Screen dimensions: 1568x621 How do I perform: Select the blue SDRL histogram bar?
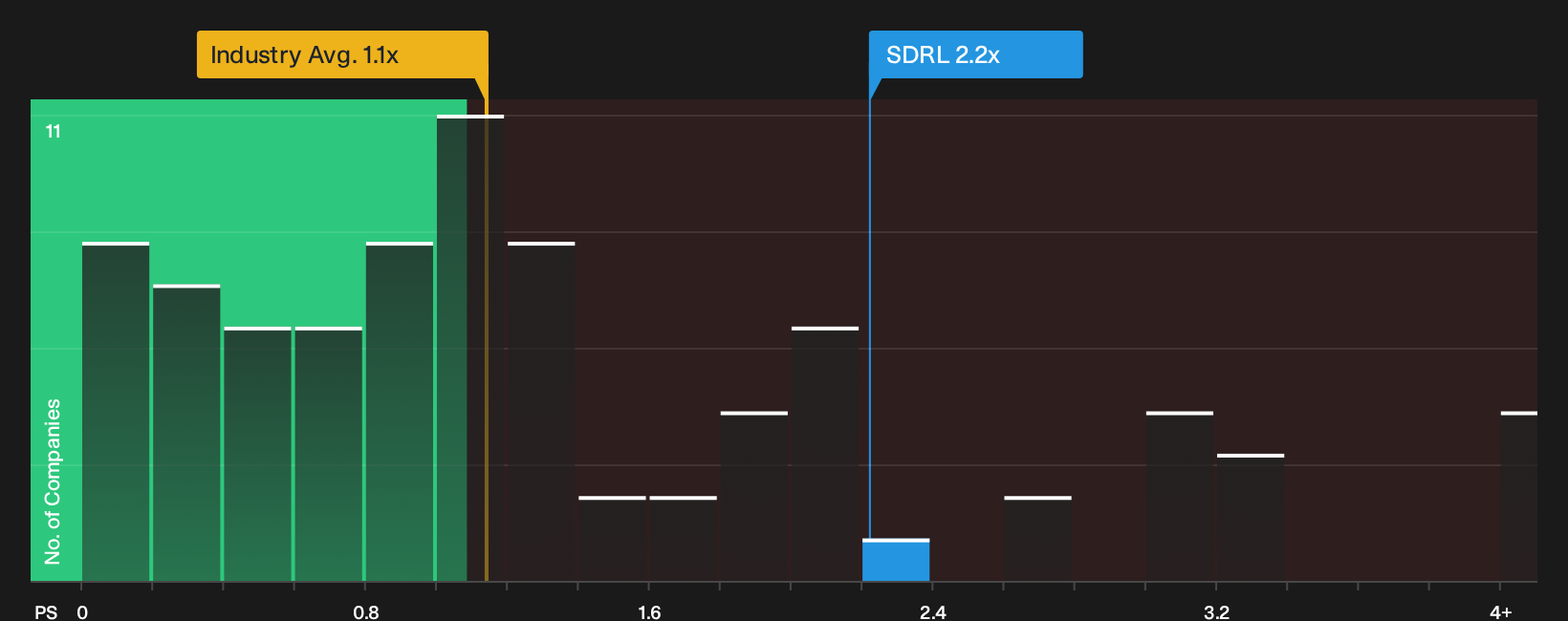pyautogui.click(x=896, y=560)
